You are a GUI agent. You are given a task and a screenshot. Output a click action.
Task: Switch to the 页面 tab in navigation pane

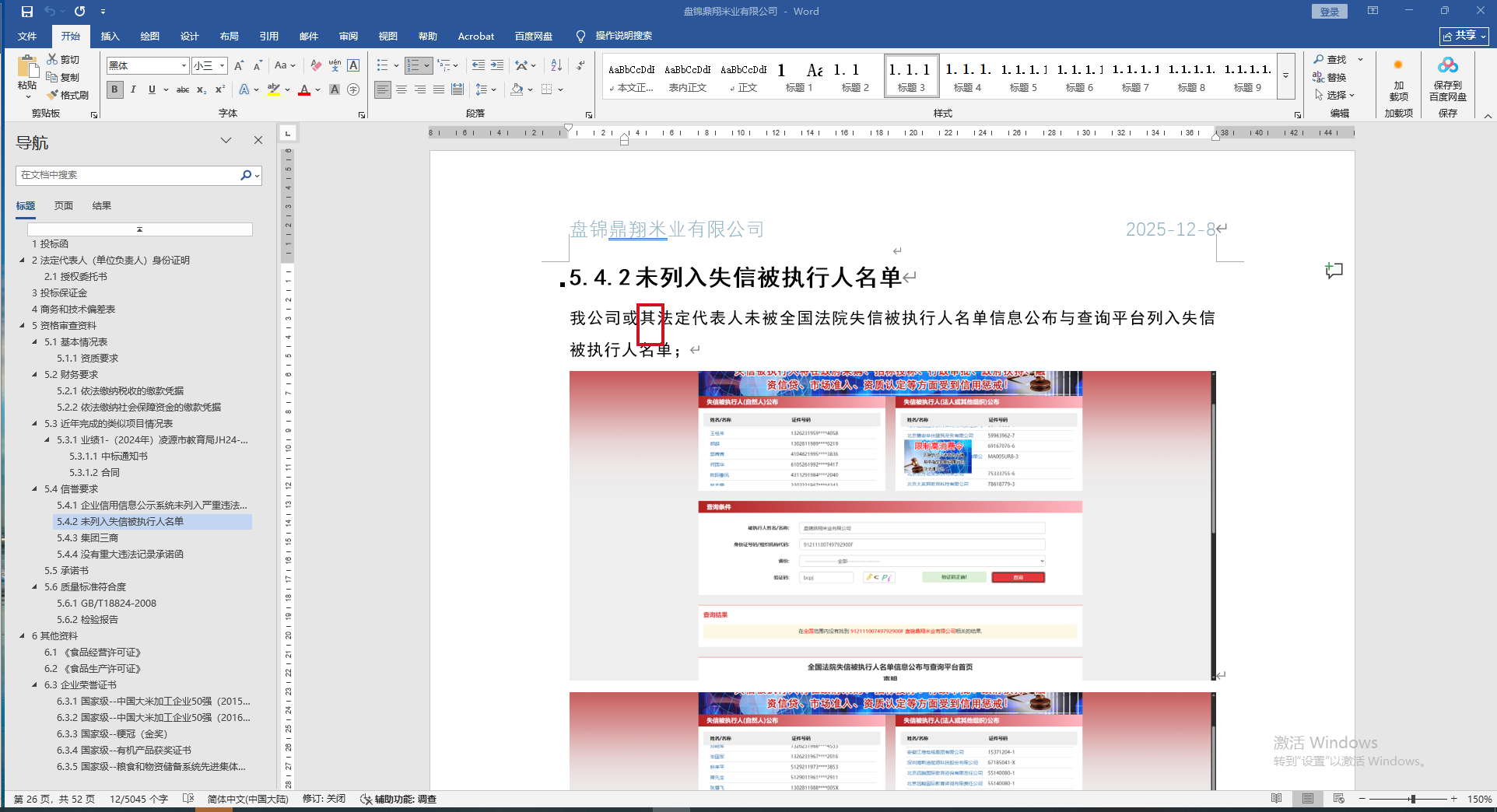click(64, 206)
